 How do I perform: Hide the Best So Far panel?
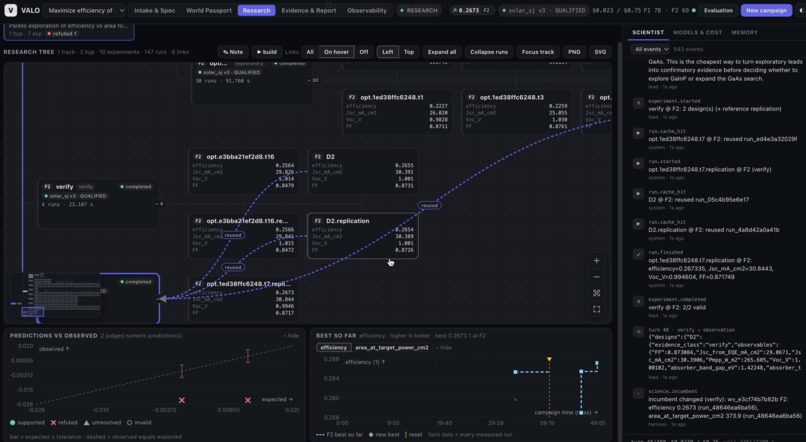tap(444, 347)
